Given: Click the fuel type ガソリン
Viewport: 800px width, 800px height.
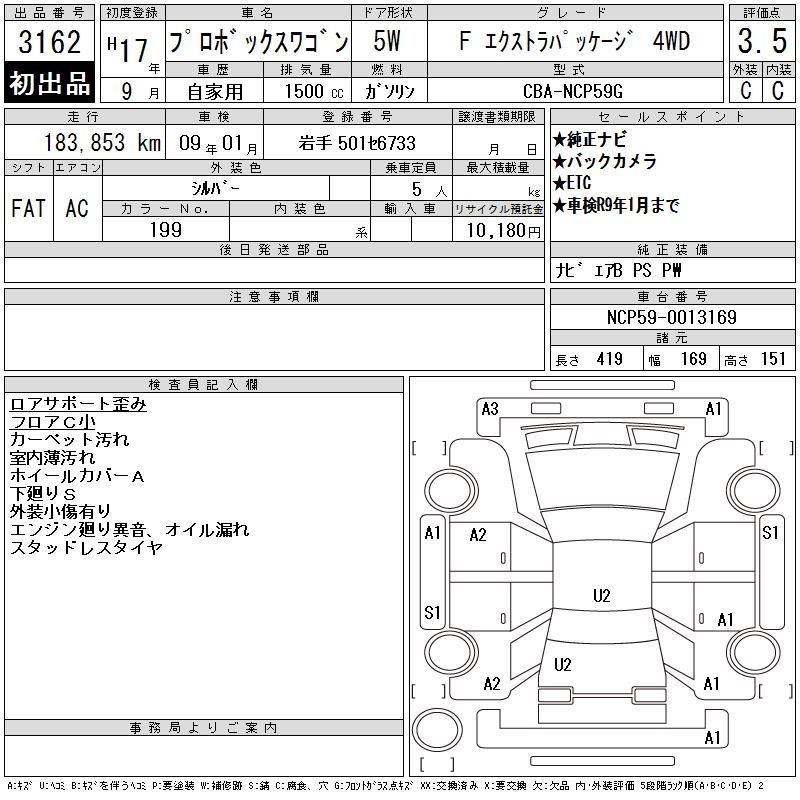Looking at the screenshot, I should 389,91.
